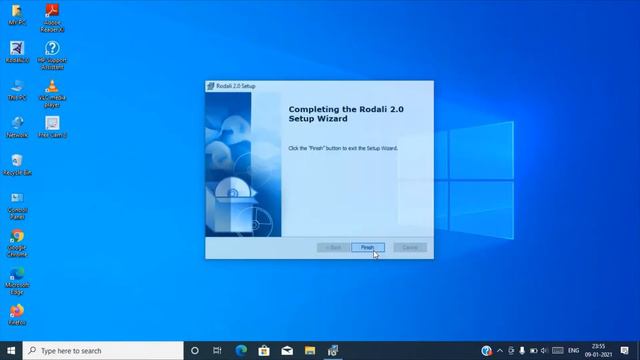Select the folder icon above Adobe Reader's row

click(17, 15)
